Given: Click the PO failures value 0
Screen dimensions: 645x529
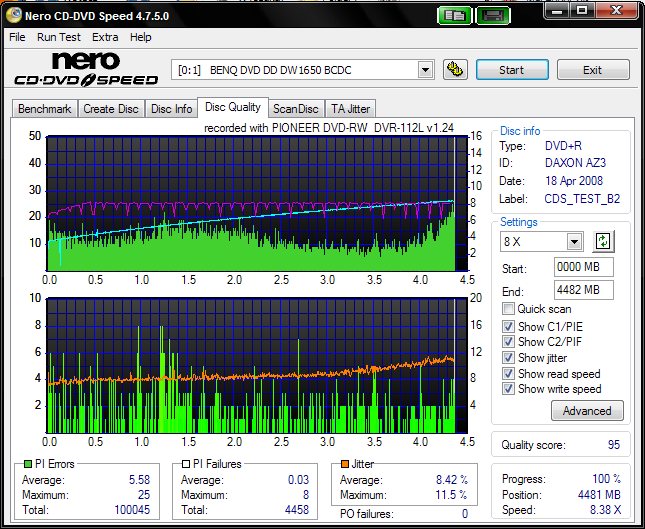Looking at the screenshot, I should coord(465,514).
